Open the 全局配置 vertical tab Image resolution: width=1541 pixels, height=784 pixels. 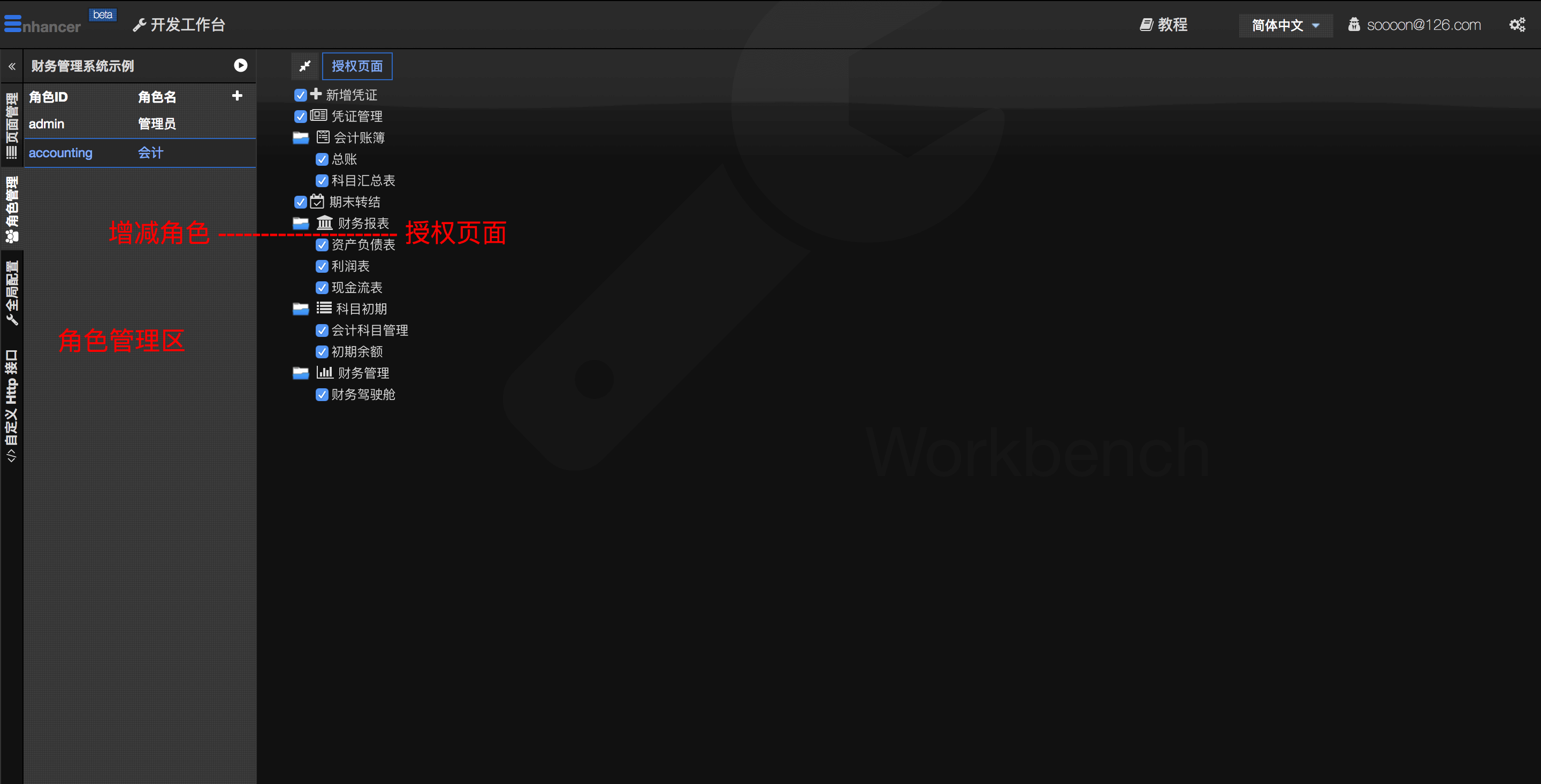click(11, 293)
